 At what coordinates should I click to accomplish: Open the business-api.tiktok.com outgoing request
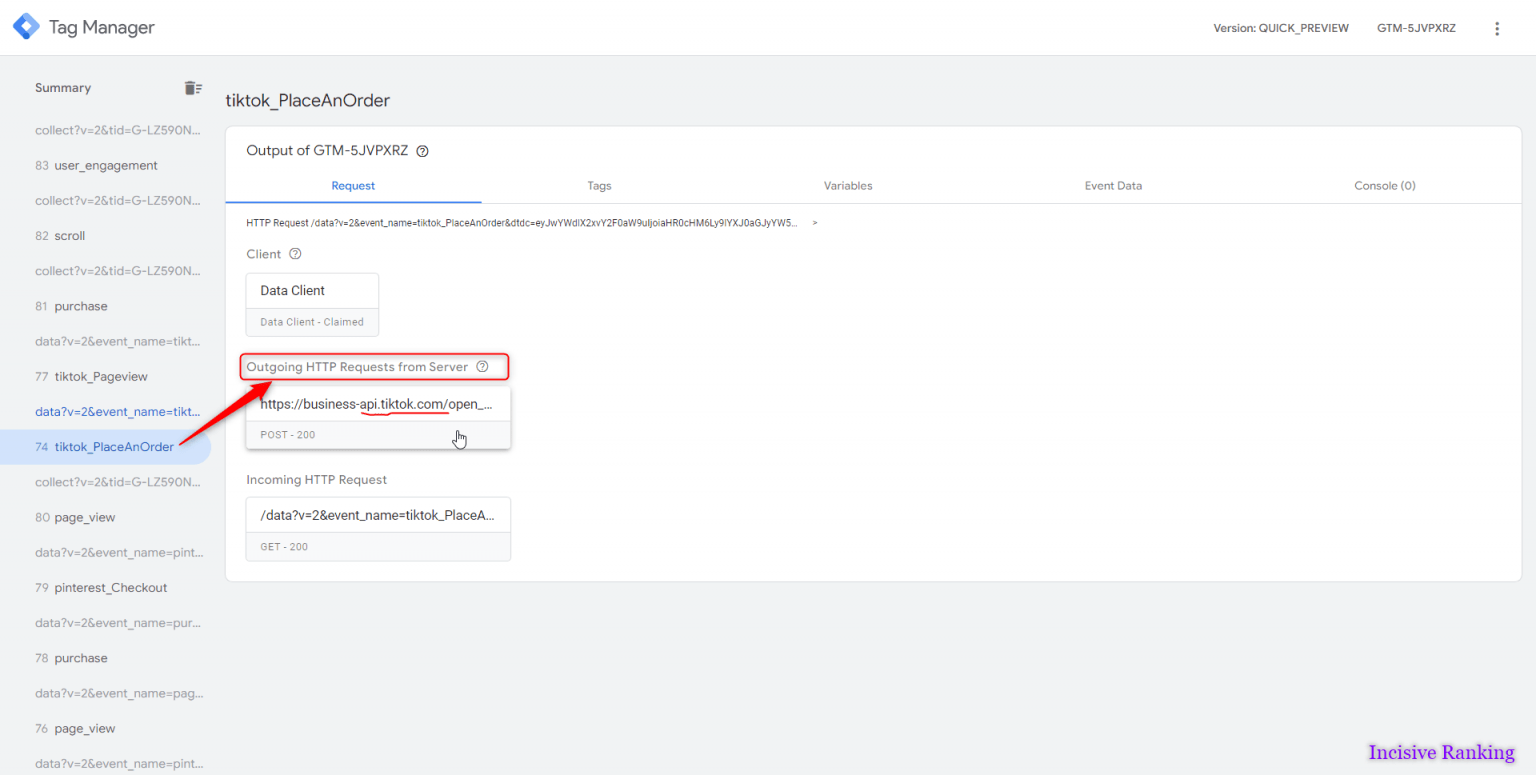tap(378, 404)
